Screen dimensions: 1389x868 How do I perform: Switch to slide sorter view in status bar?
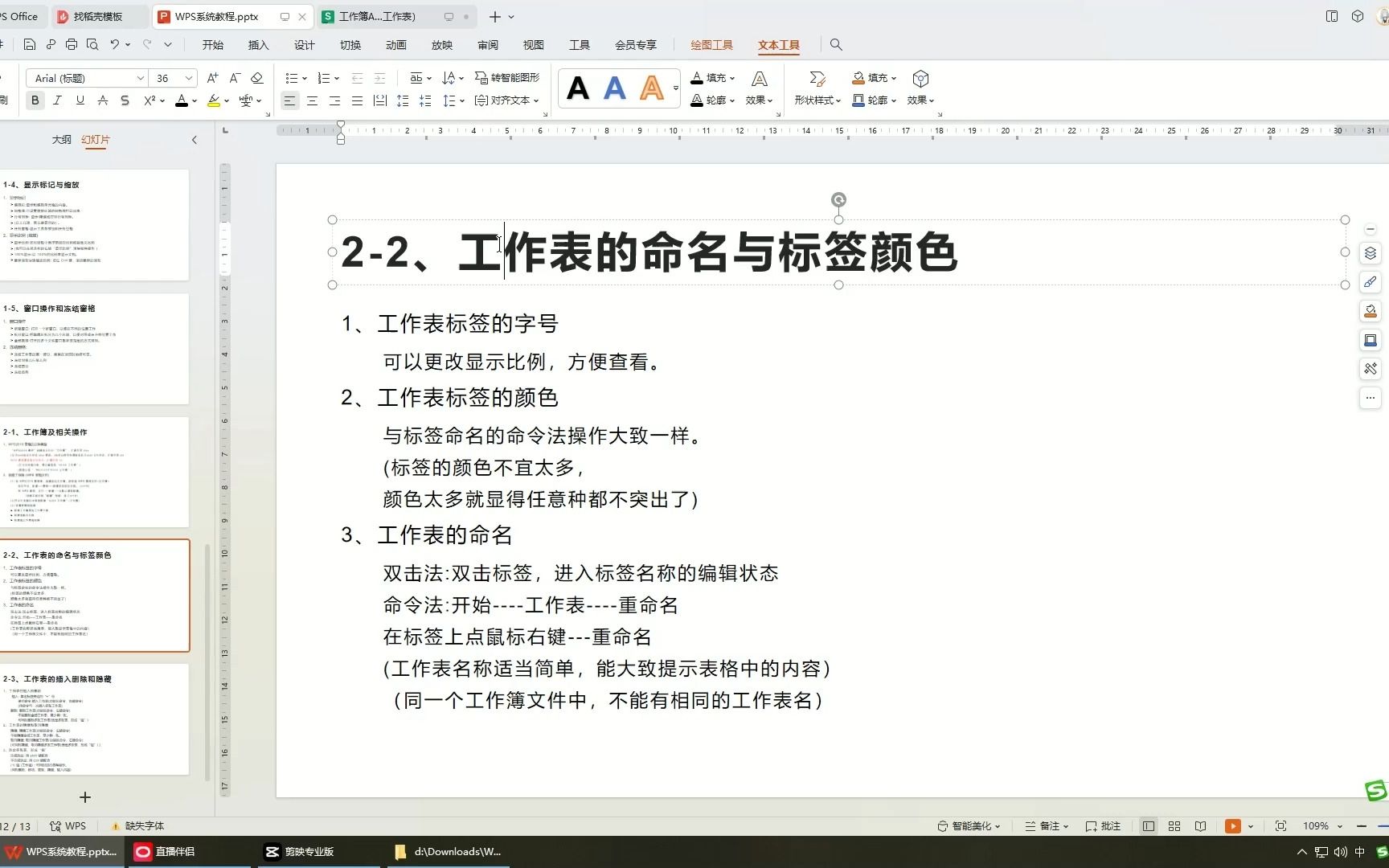tap(1174, 825)
